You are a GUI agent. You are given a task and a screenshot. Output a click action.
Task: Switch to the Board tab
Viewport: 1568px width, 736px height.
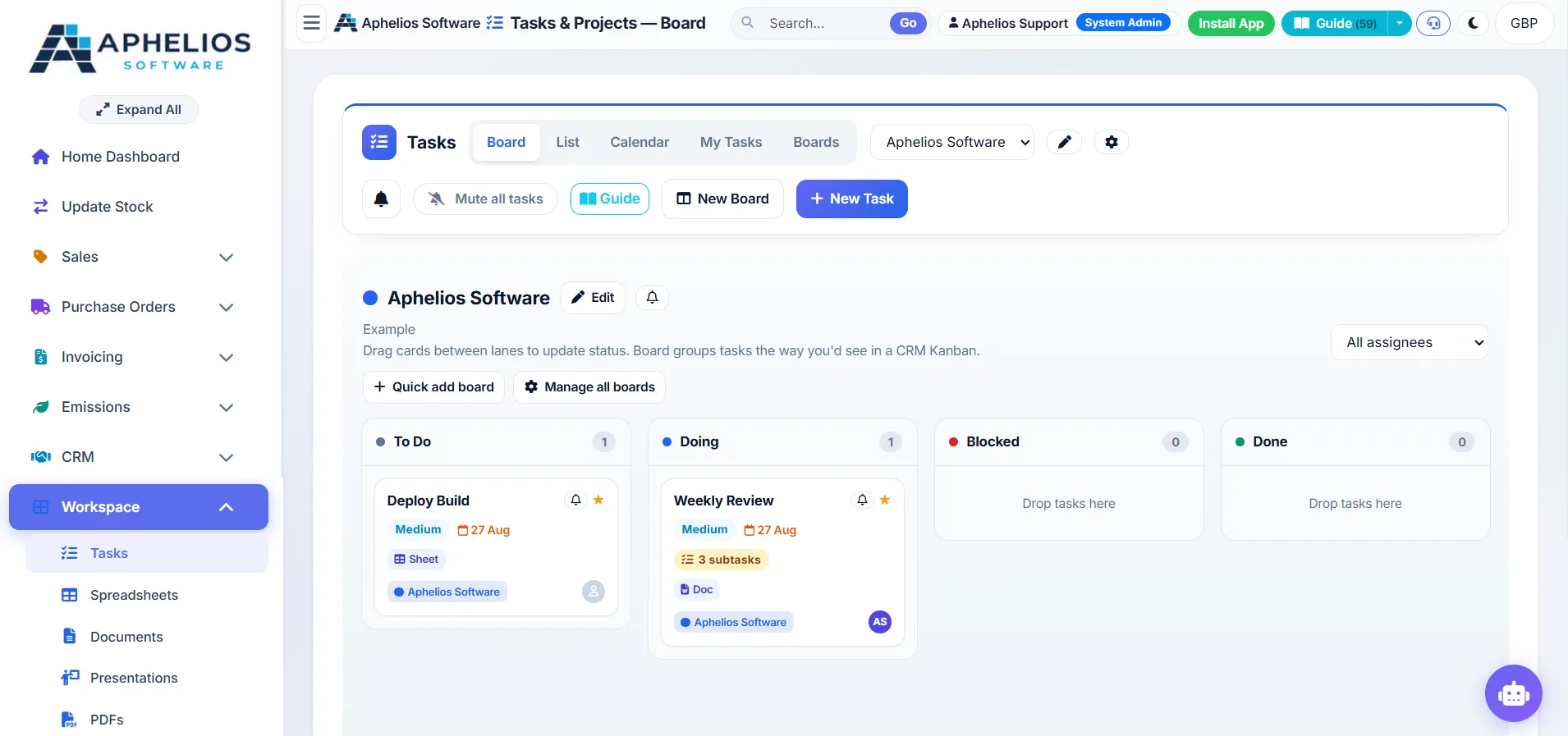(x=506, y=142)
